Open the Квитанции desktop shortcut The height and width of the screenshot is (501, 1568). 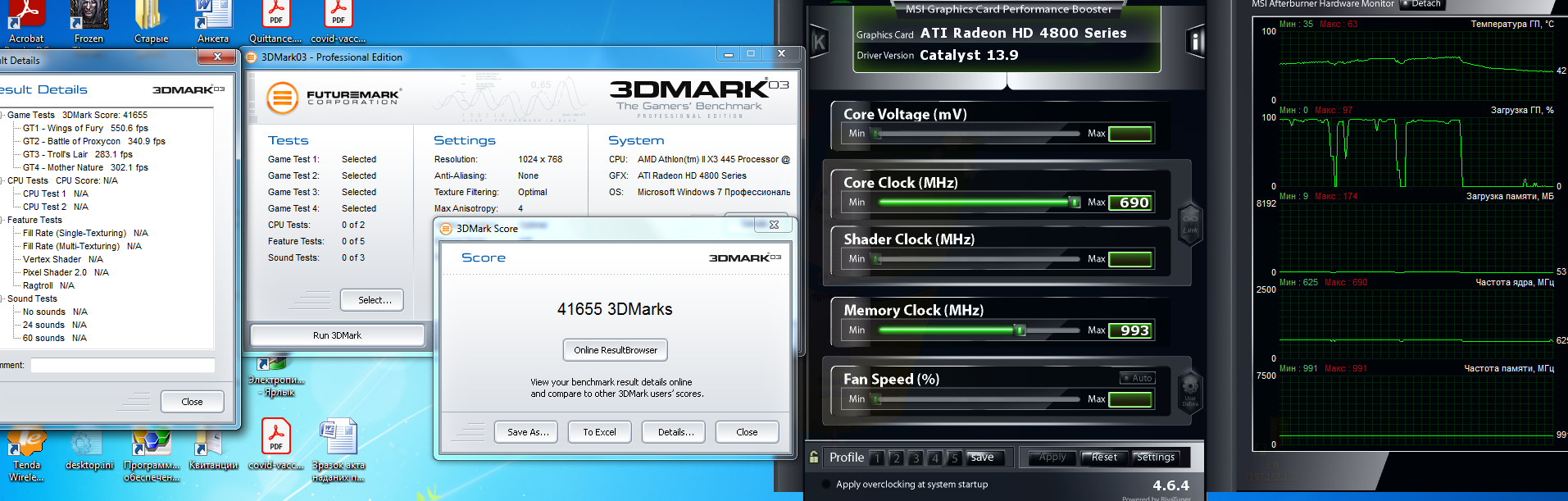click(x=213, y=449)
